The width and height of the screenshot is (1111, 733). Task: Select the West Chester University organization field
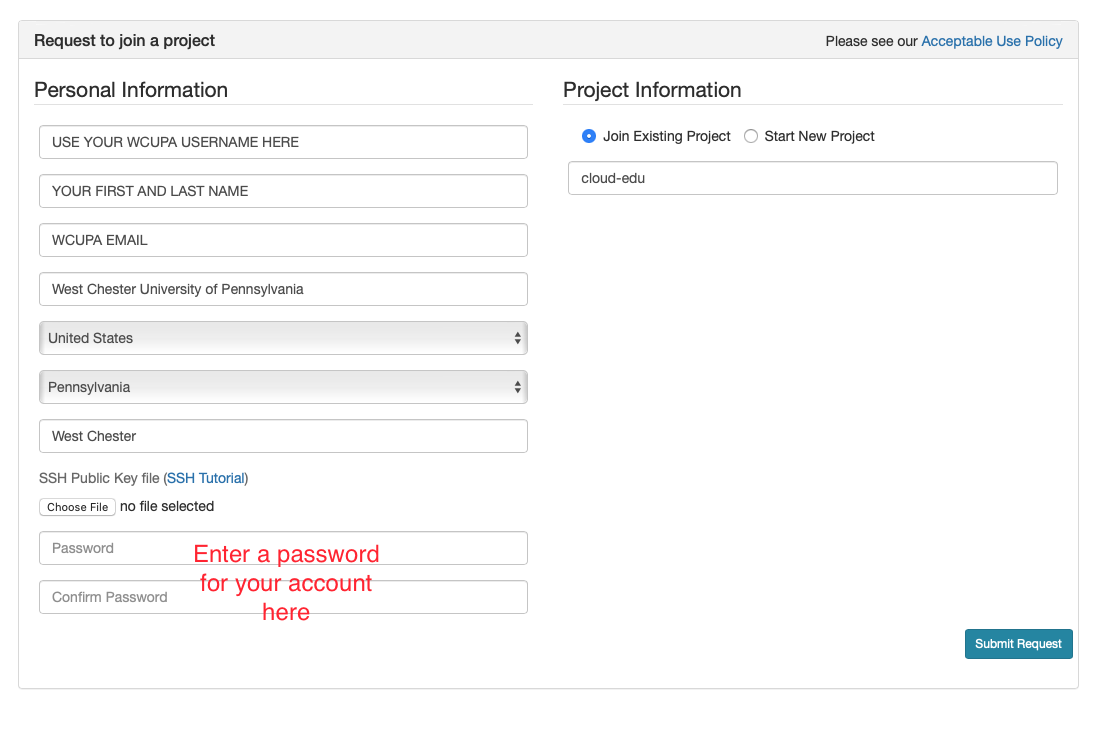(283, 289)
